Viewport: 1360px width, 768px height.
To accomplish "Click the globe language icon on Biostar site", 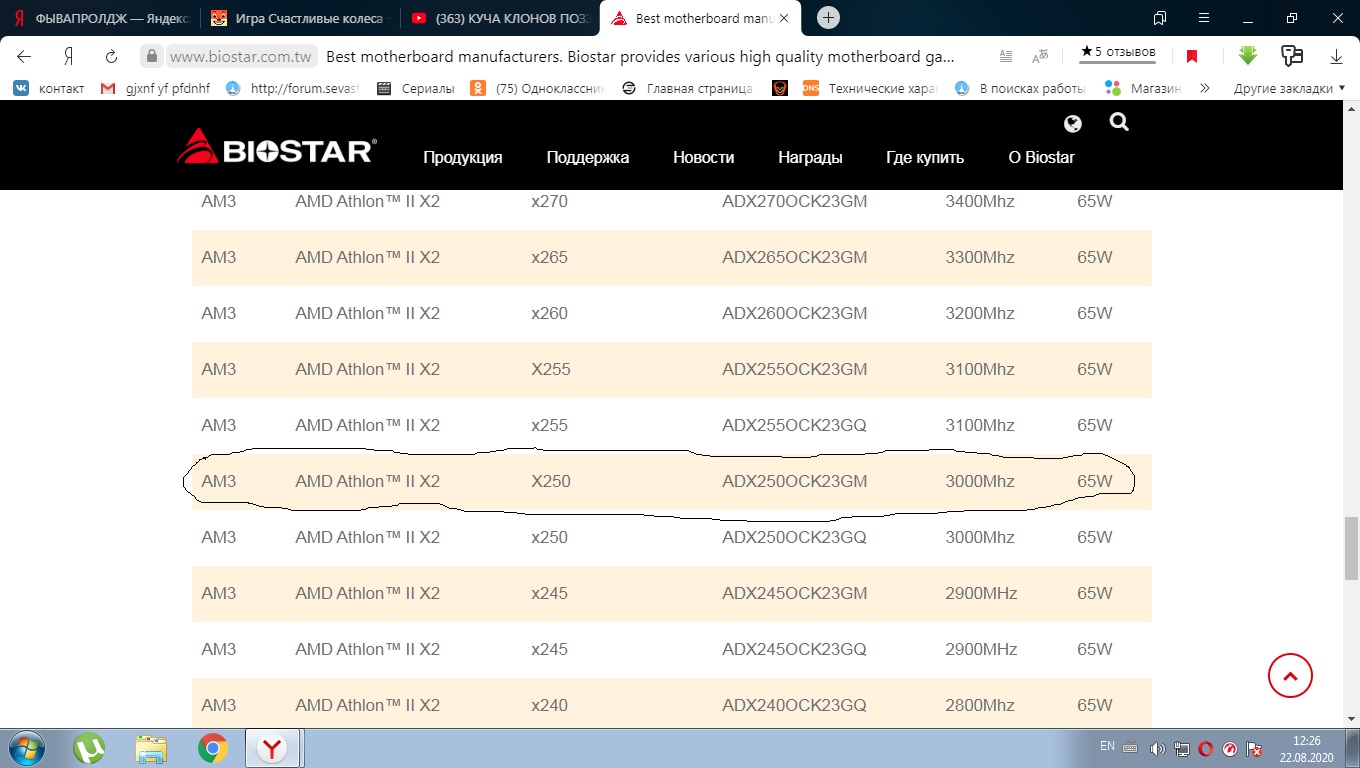I will click(x=1073, y=124).
